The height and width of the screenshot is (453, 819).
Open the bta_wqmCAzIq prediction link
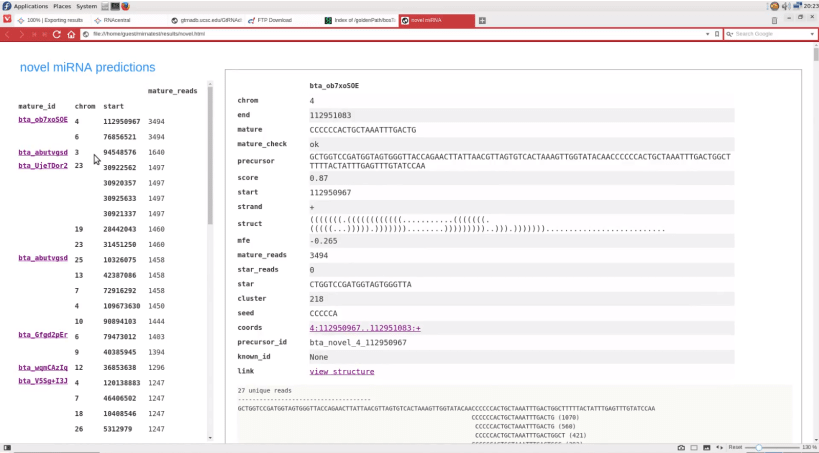(43, 368)
